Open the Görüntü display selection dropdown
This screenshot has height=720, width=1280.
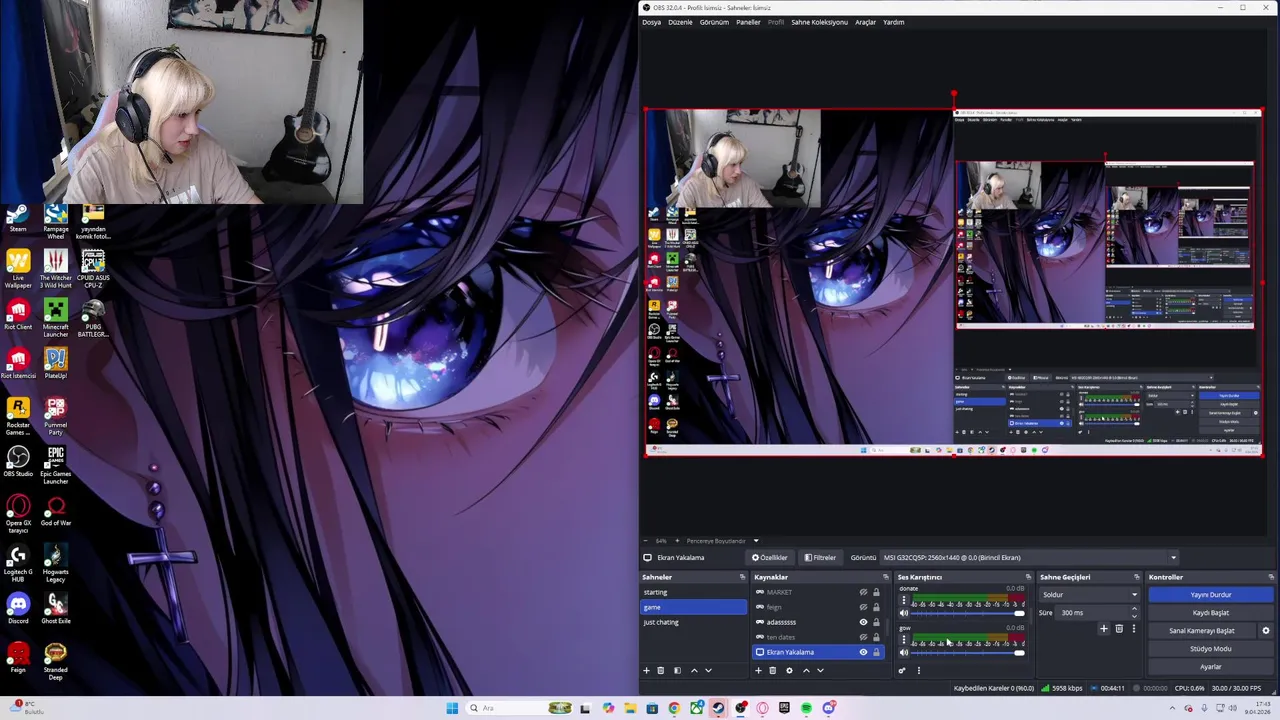pos(1029,558)
